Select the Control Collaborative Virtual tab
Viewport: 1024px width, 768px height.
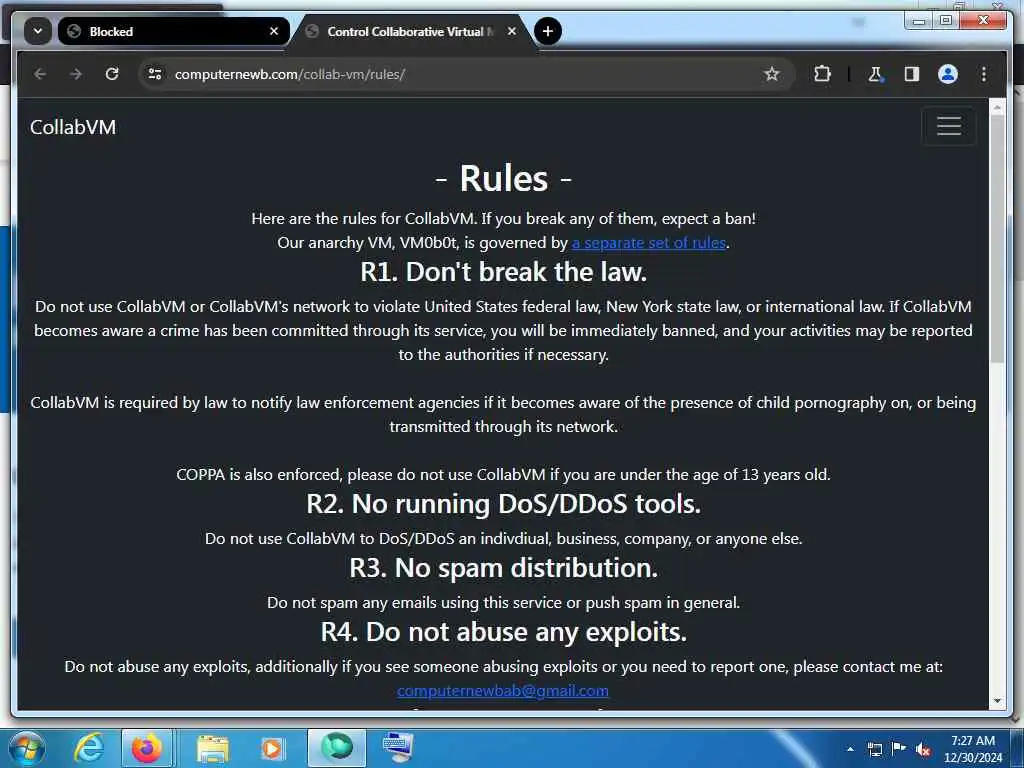tap(410, 31)
